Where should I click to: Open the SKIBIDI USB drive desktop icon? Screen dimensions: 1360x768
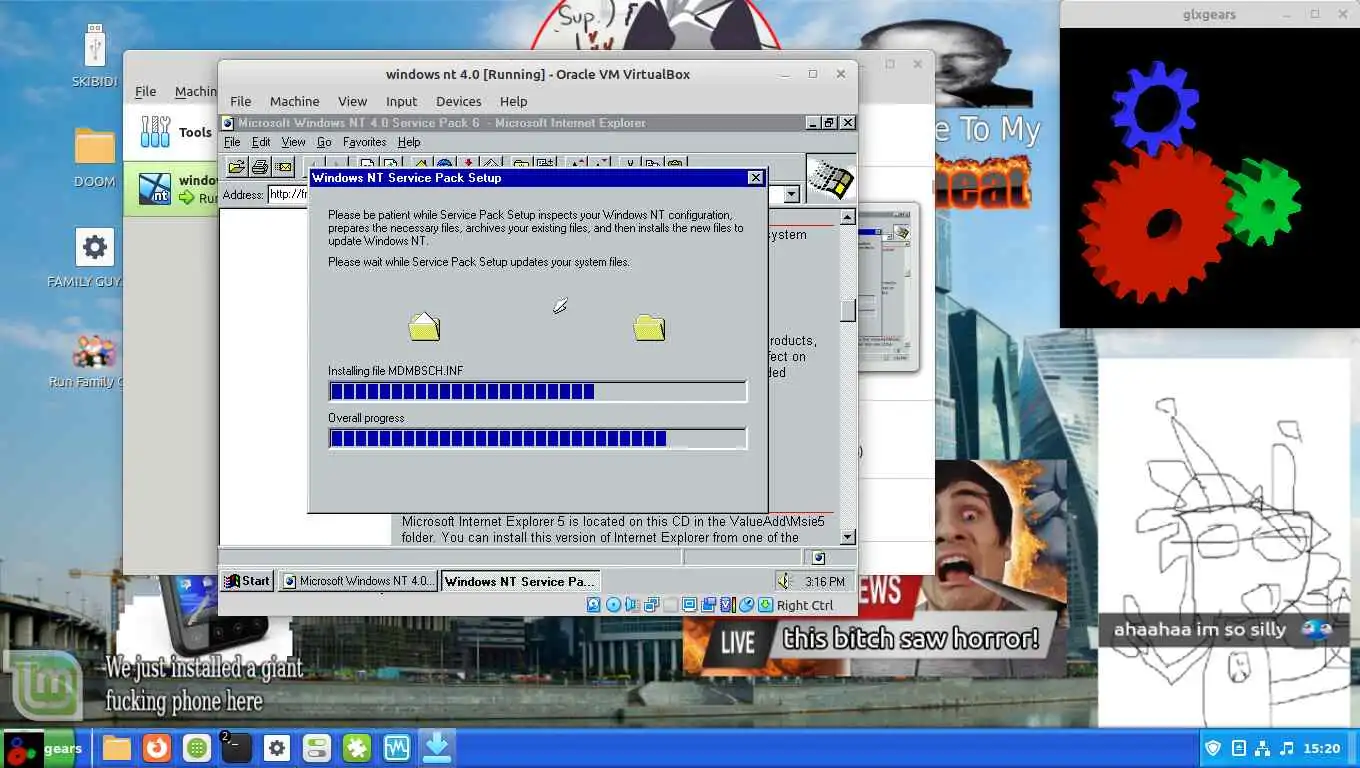click(95, 55)
